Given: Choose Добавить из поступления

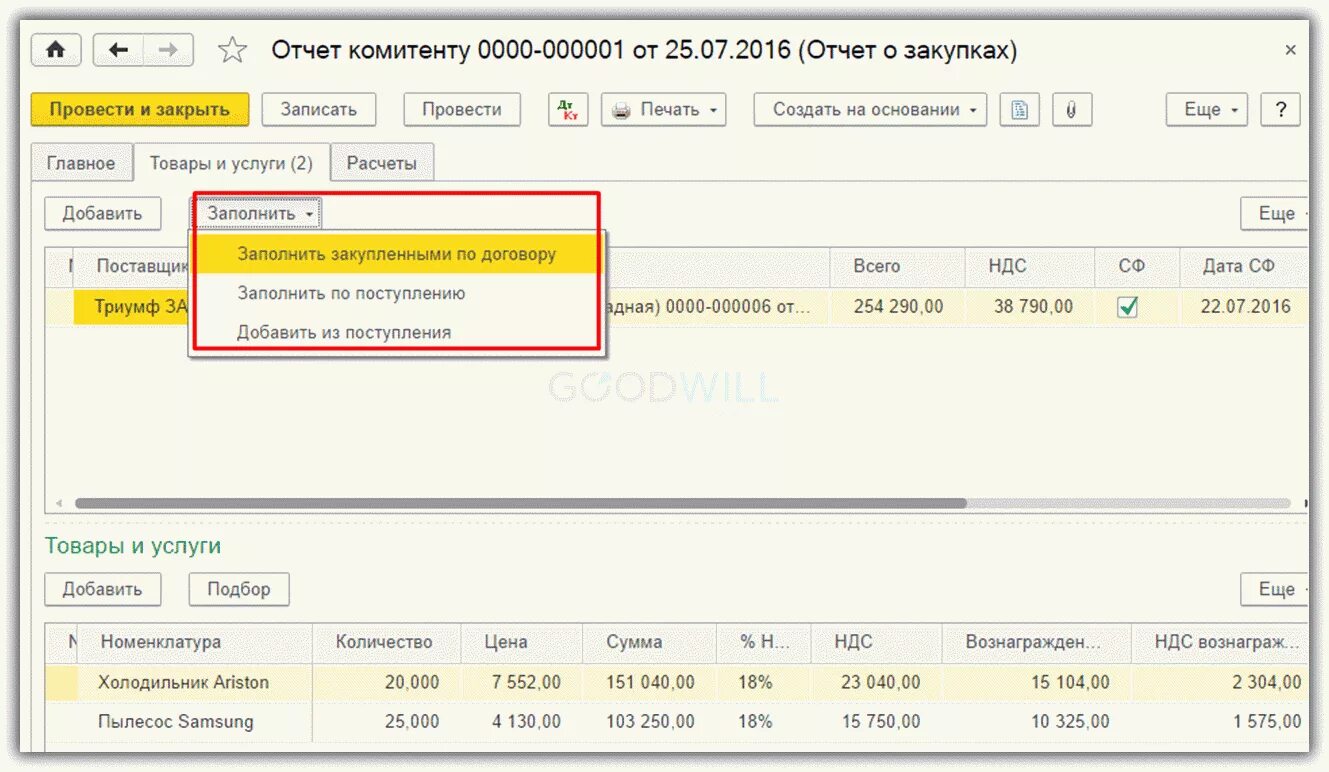Looking at the screenshot, I should click(x=397, y=332).
